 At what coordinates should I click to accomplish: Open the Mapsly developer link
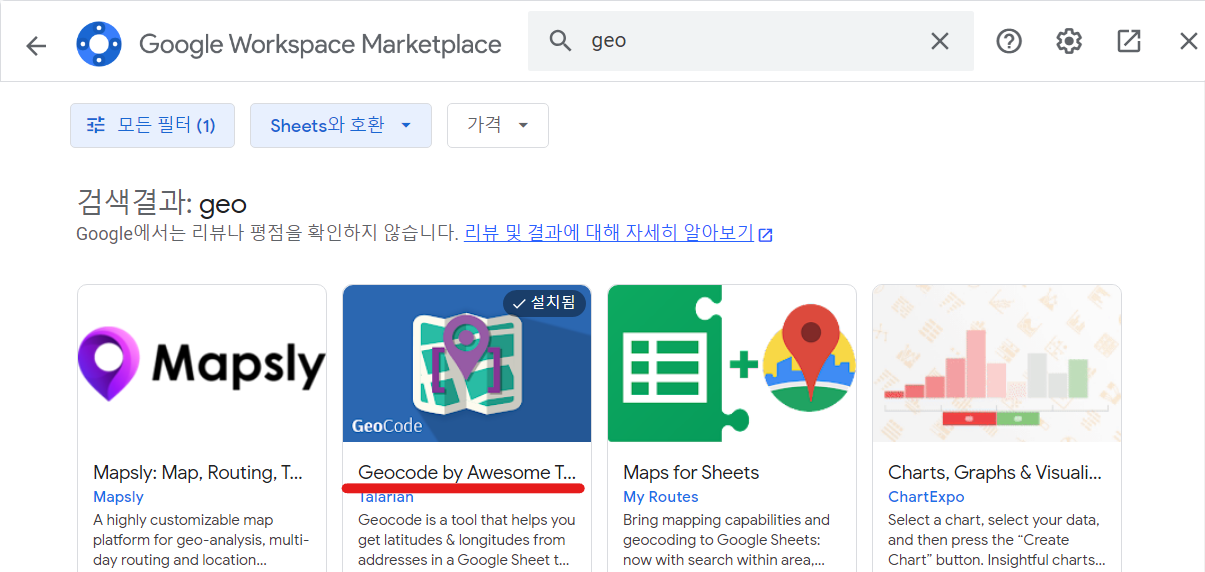point(118,497)
